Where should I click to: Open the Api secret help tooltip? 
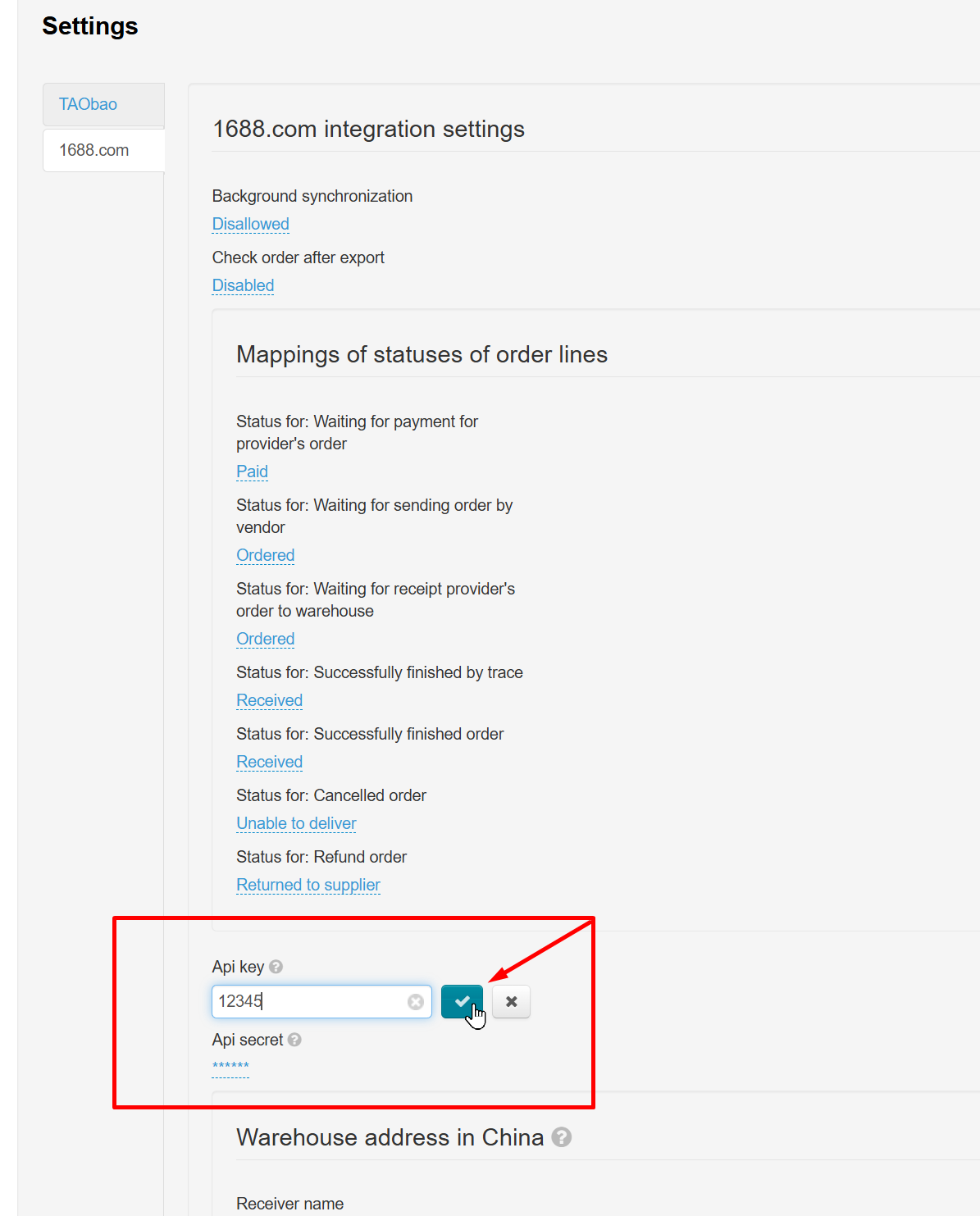point(294,1040)
